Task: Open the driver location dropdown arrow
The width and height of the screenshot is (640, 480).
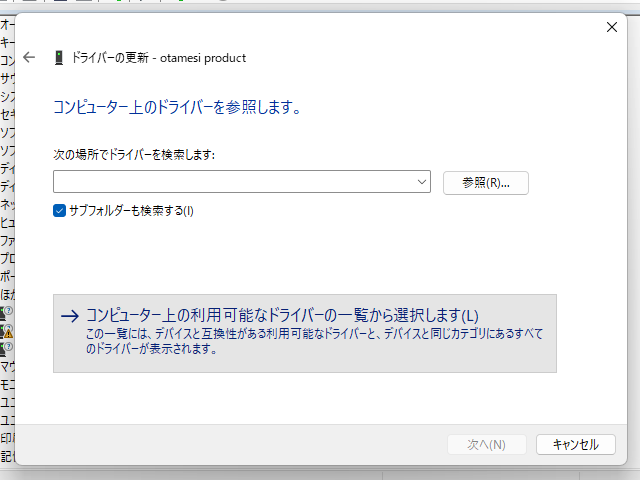Action: tap(424, 182)
